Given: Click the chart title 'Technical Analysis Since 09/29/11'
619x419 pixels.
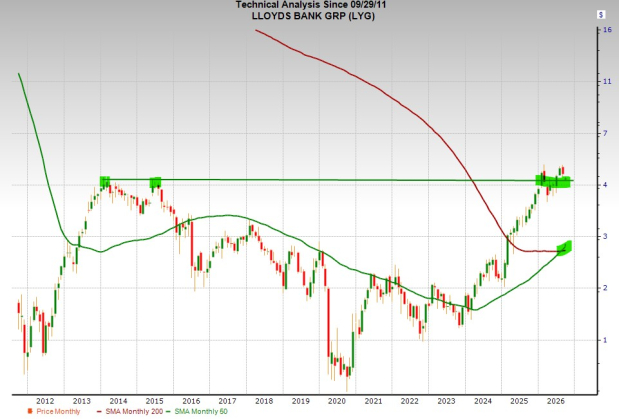Looking at the screenshot, I should (311, 5).
